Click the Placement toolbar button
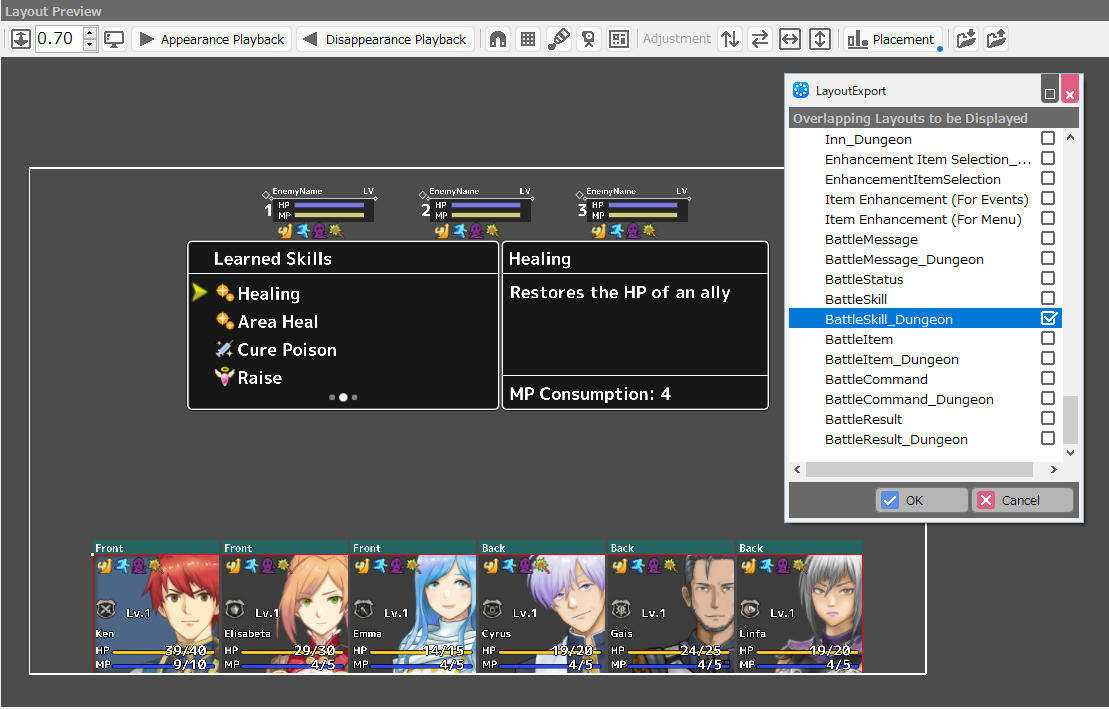This screenshot has height=709, width=1109. (888, 38)
